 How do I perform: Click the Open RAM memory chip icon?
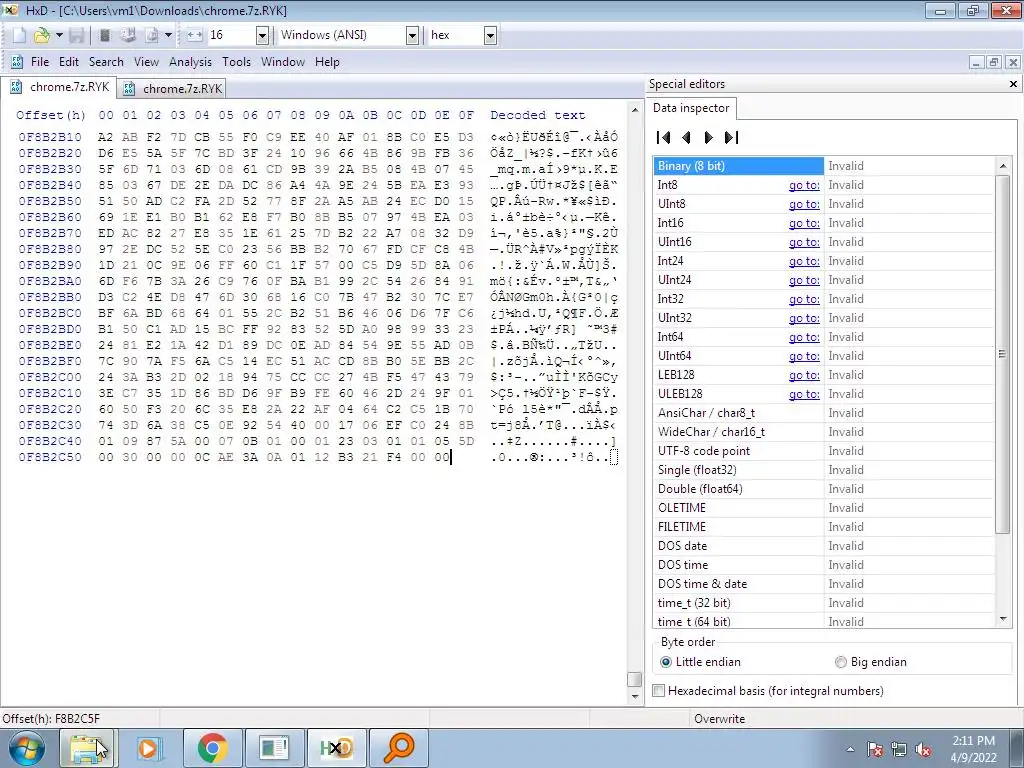pos(104,35)
